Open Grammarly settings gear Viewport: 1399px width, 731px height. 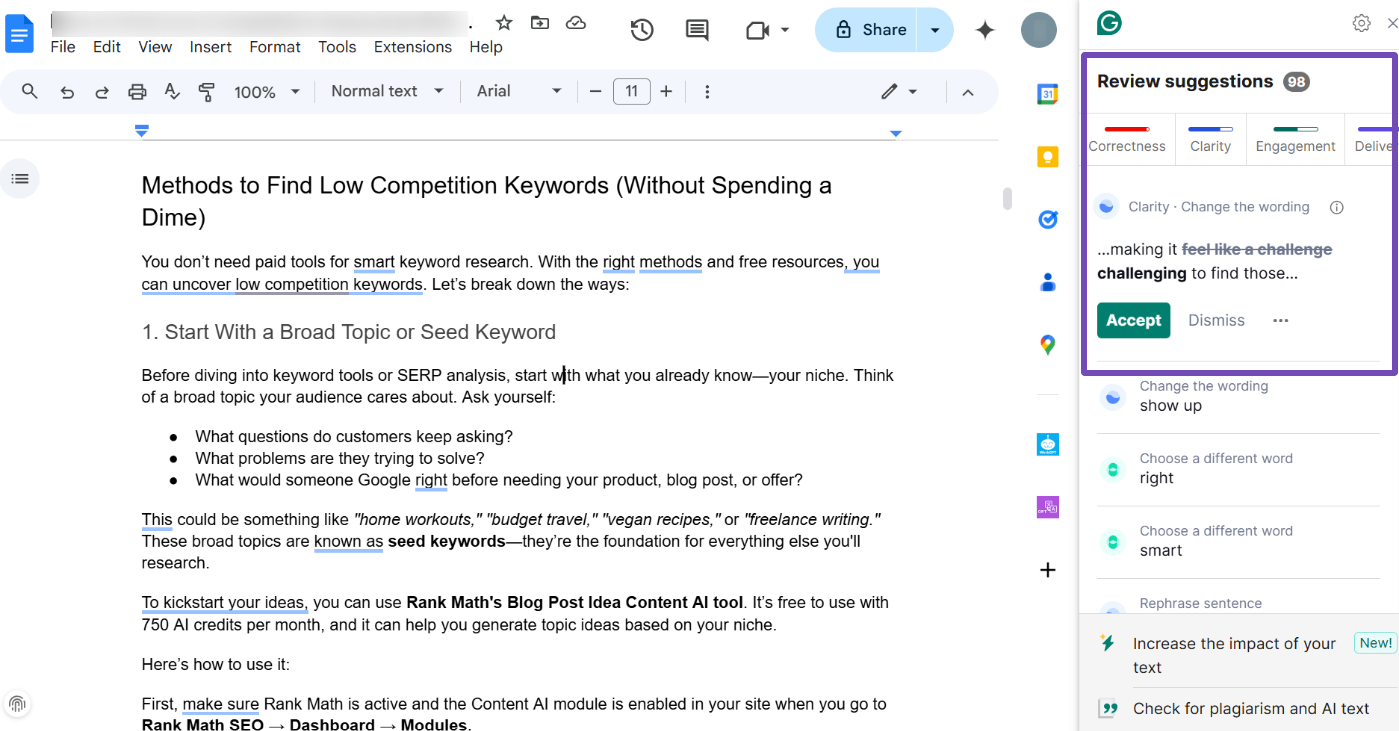[x=1361, y=22]
